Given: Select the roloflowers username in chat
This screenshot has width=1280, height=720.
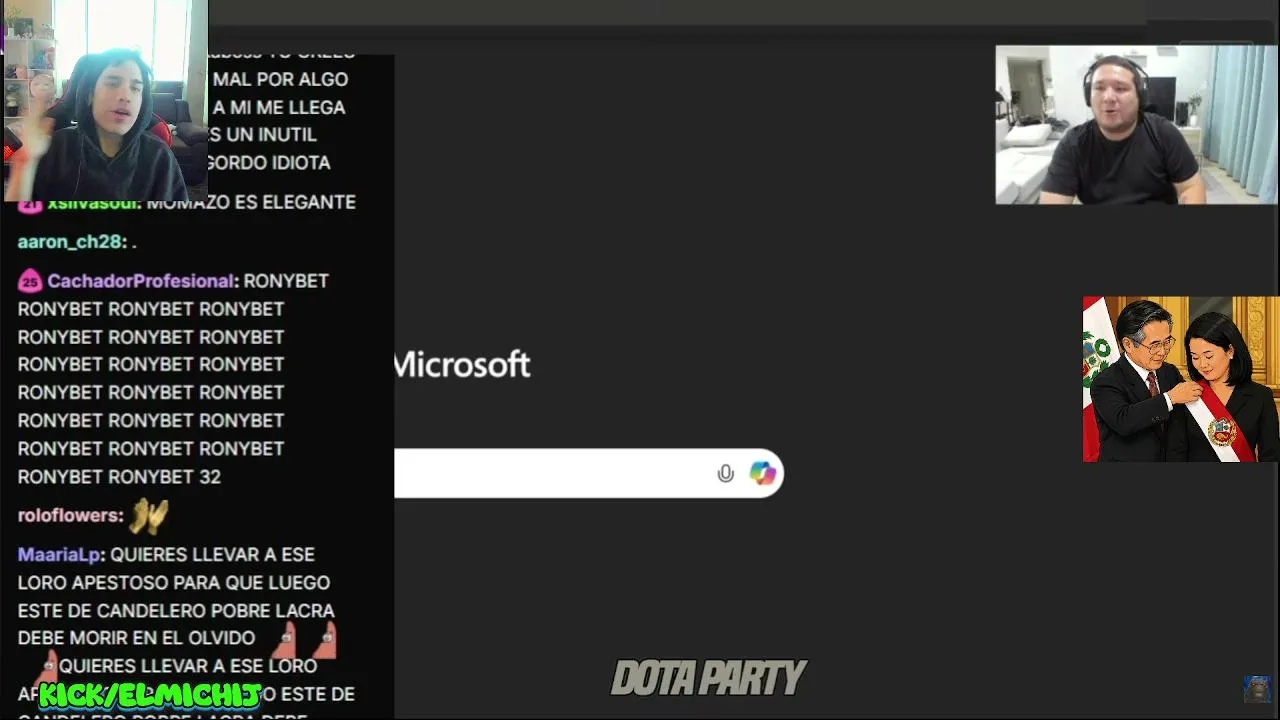Looking at the screenshot, I should coord(68,515).
